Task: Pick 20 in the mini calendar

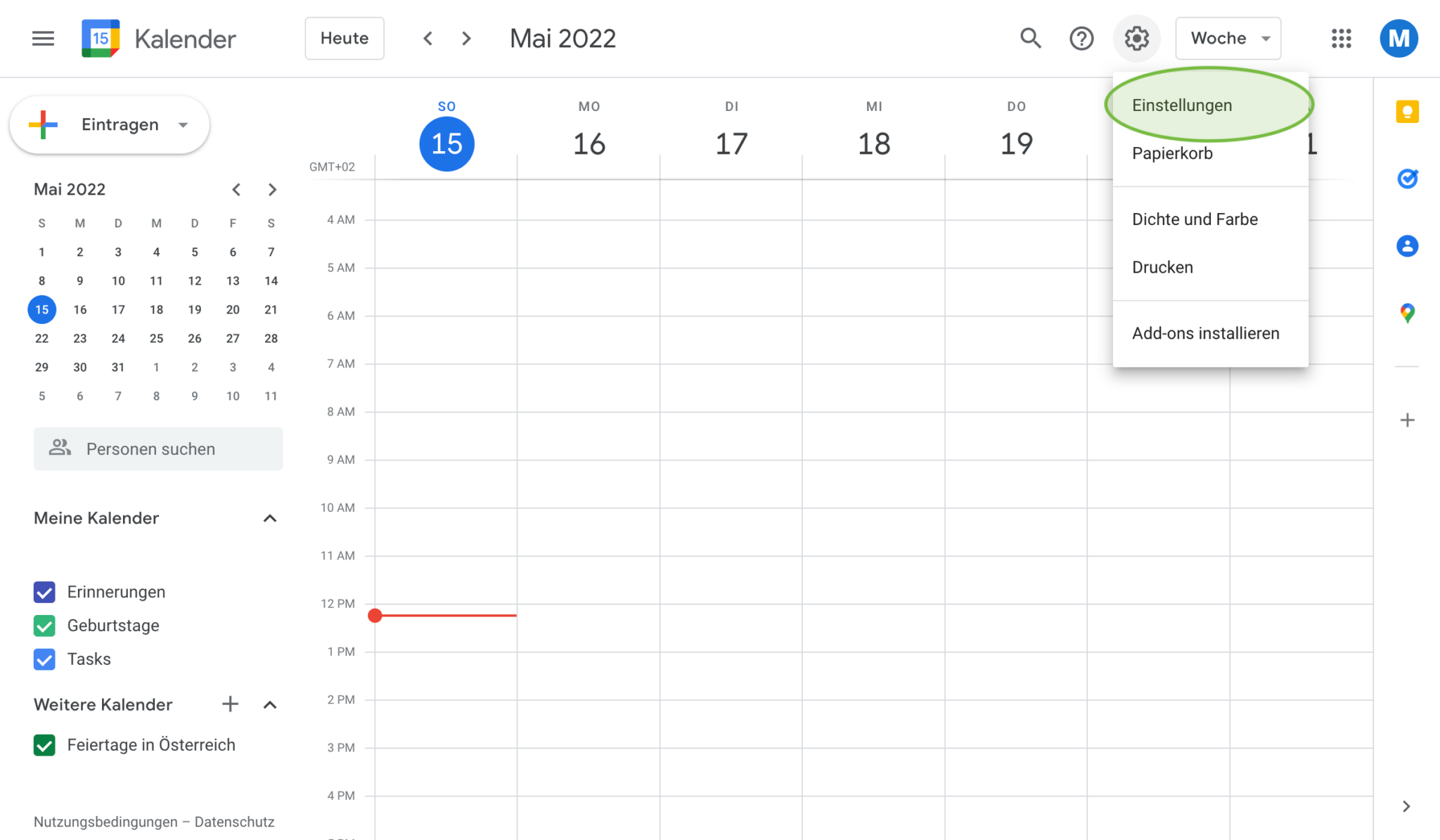Action: [233, 309]
